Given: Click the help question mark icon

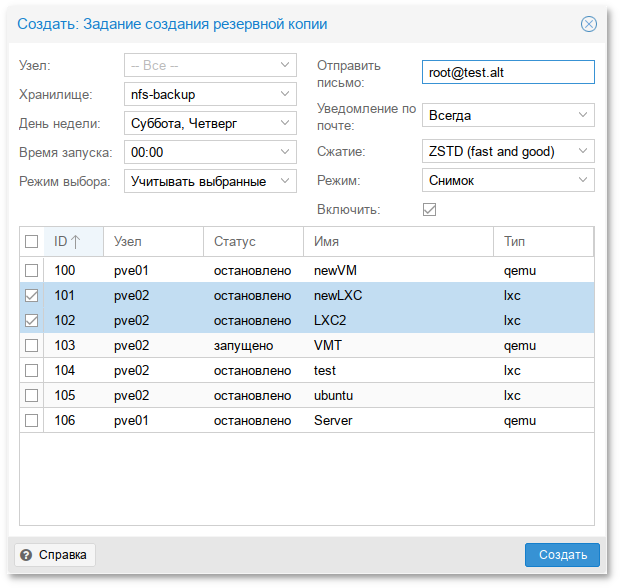Looking at the screenshot, I should tap(26, 555).
